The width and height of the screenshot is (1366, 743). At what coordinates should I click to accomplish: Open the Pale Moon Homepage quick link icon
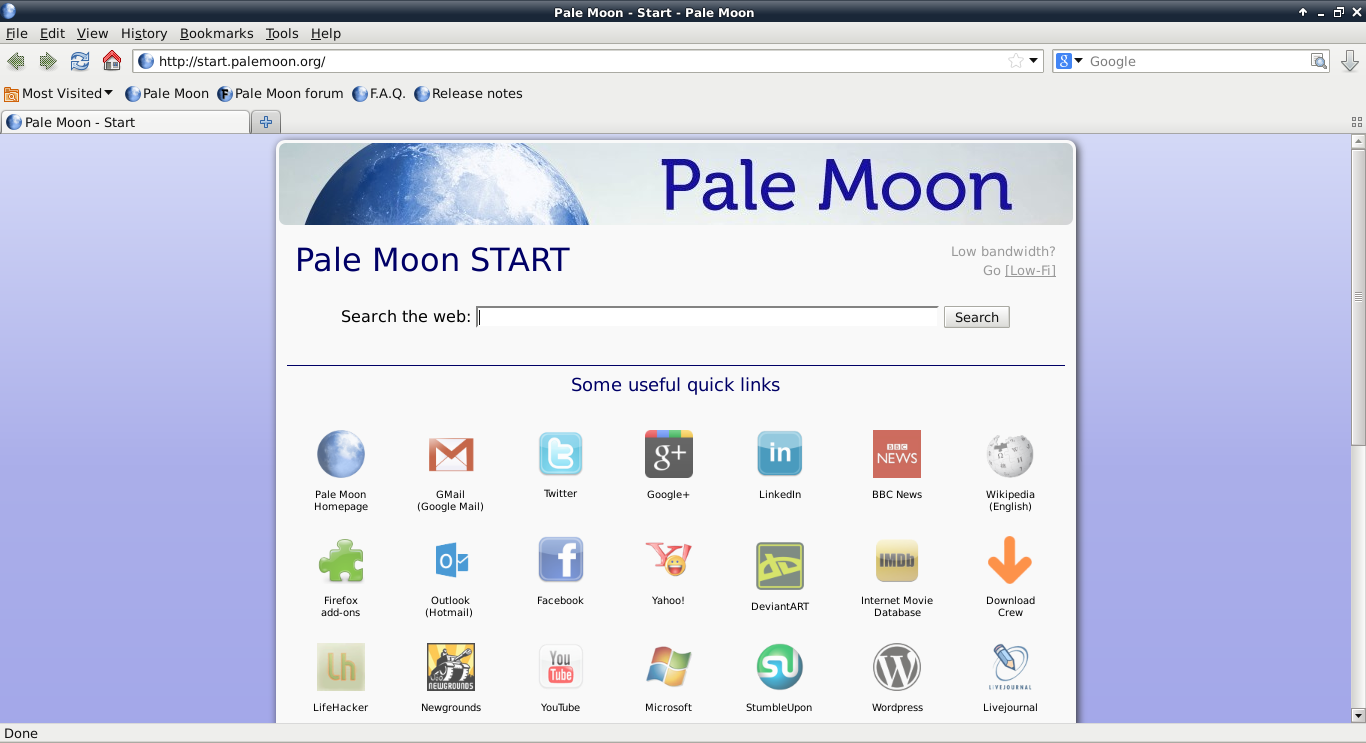pos(341,455)
